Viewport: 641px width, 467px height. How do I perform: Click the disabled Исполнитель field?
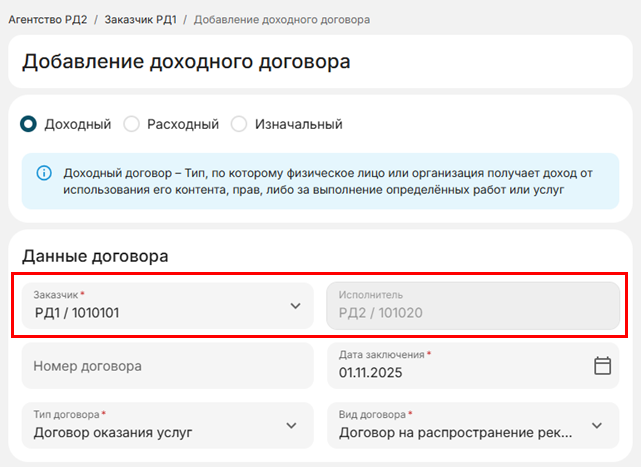473,306
